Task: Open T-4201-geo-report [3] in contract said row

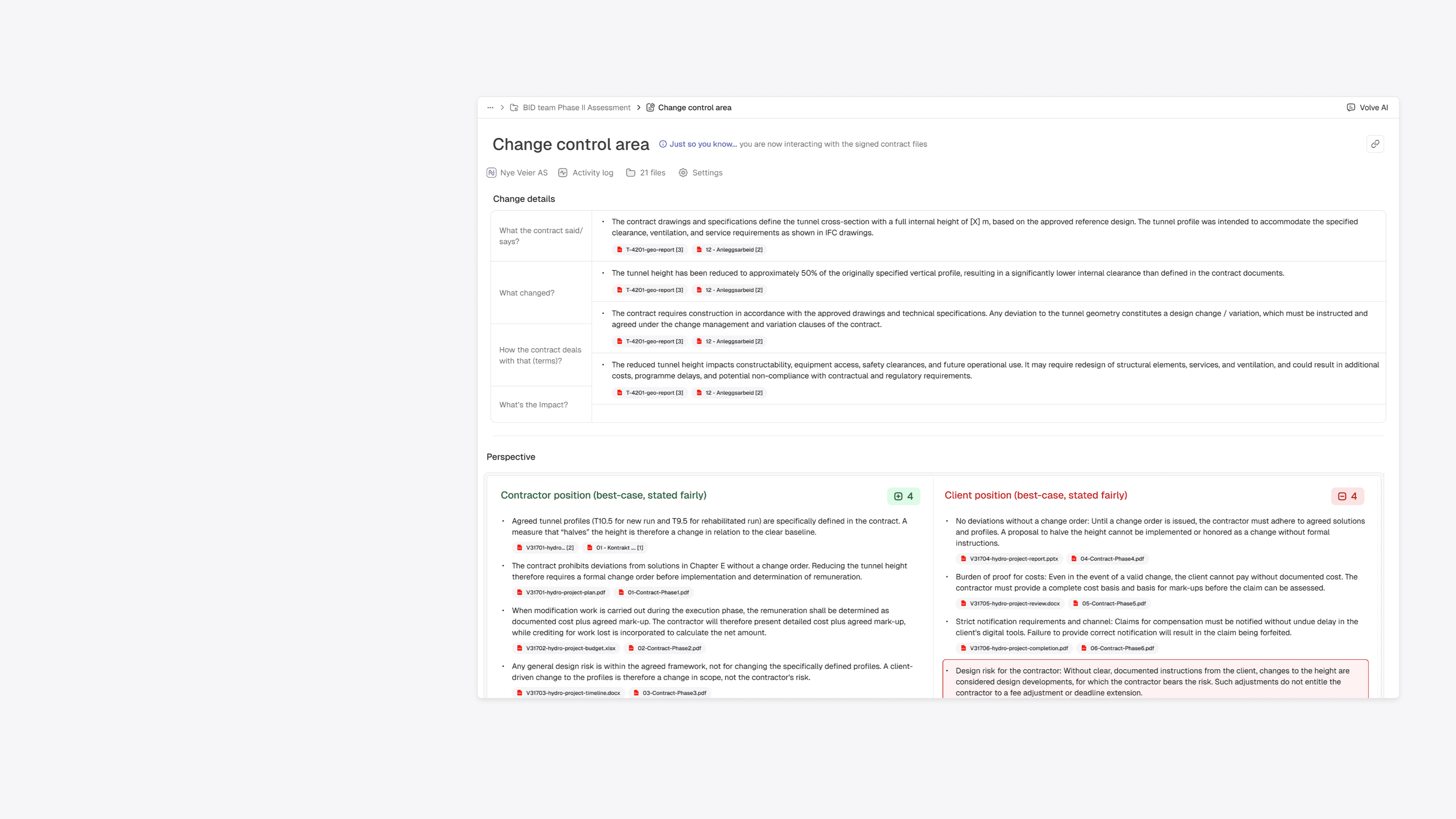Action: [x=650, y=250]
